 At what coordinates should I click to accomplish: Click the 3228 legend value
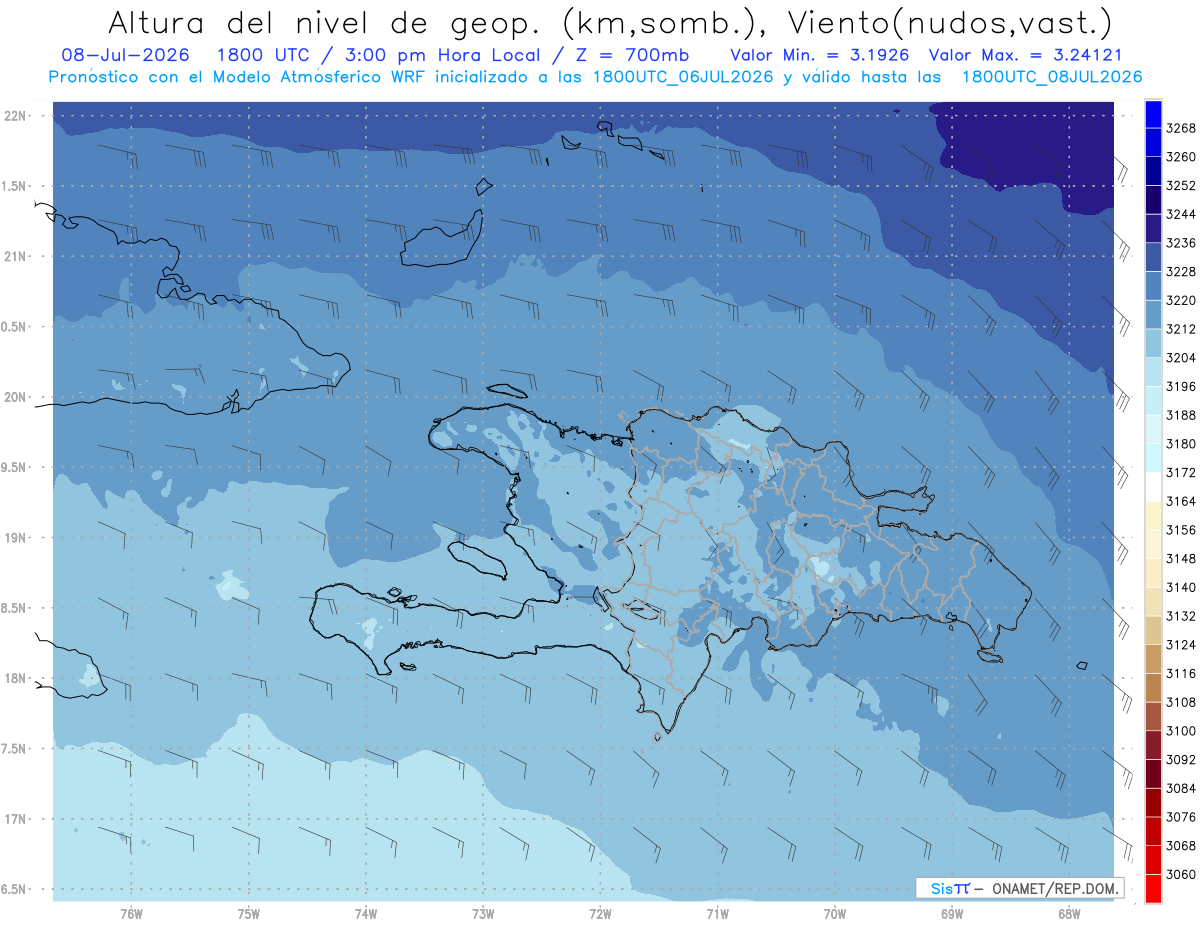point(1181,272)
